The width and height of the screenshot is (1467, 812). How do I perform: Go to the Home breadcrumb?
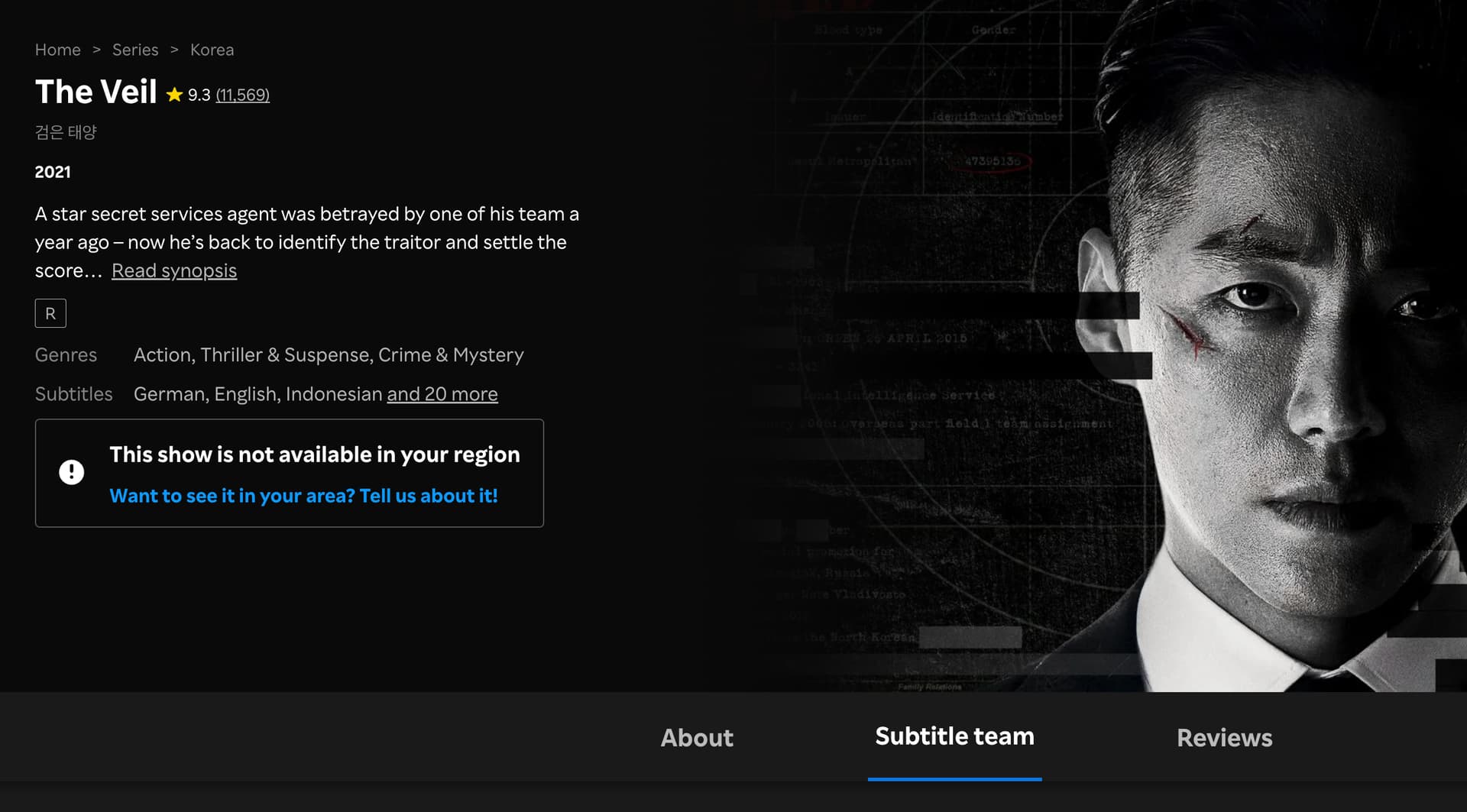click(x=57, y=50)
